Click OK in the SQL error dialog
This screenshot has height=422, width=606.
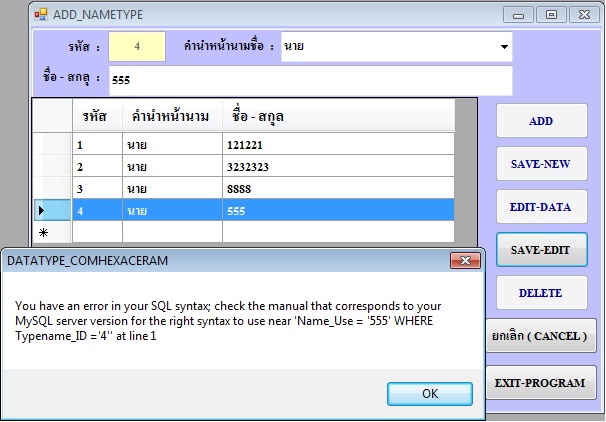(429, 393)
